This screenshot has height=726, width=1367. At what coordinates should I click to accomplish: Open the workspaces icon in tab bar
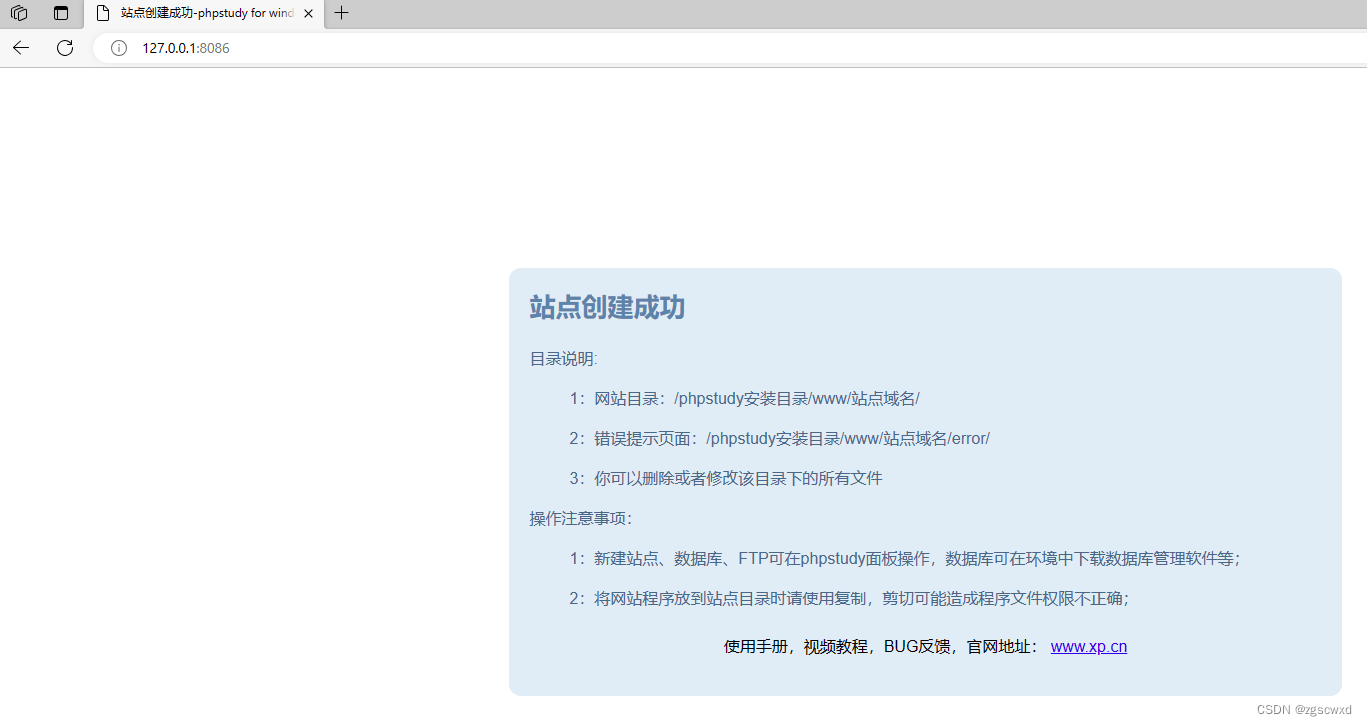[x=19, y=13]
